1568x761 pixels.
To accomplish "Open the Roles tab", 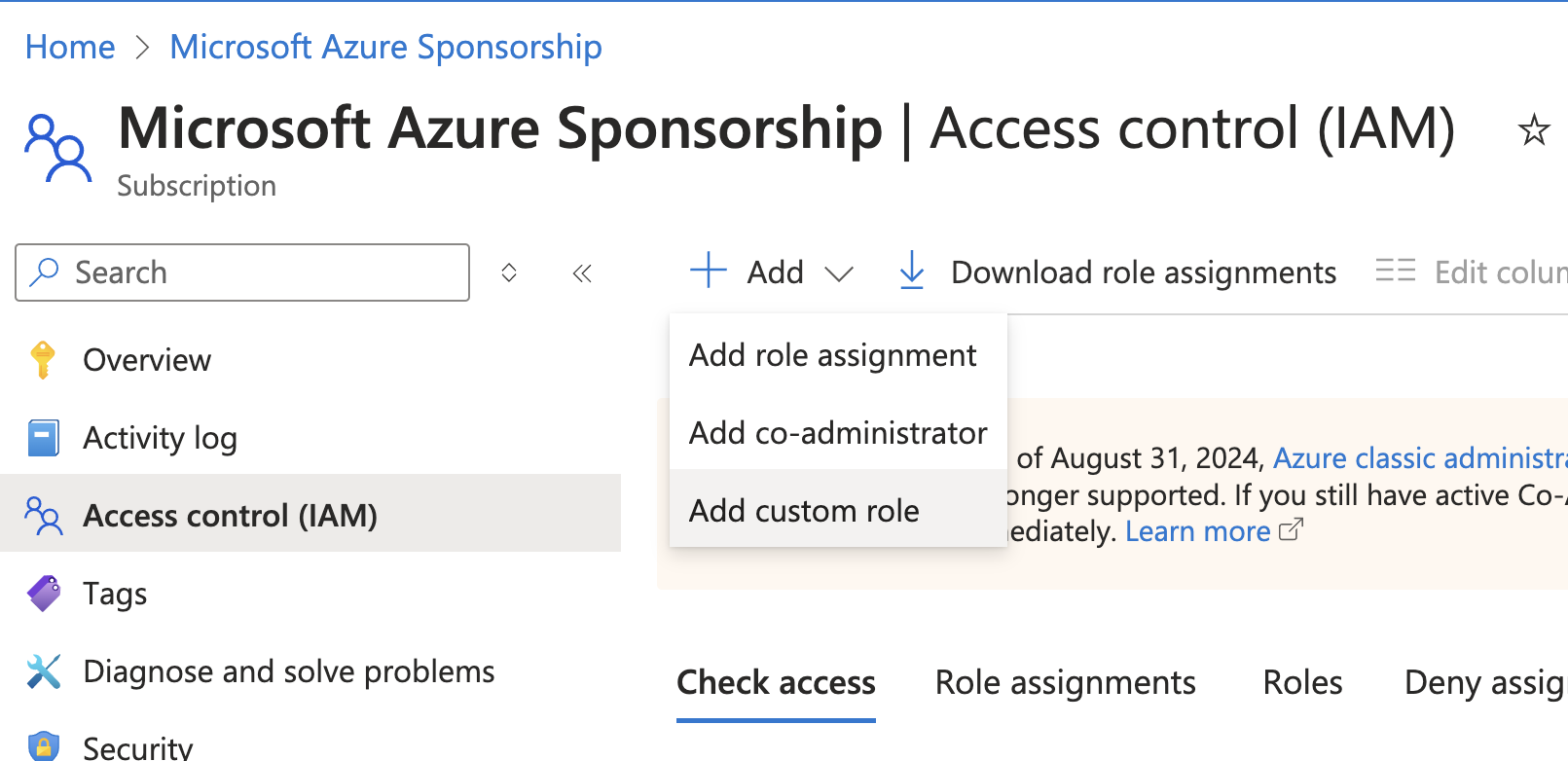I will 1302,683.
